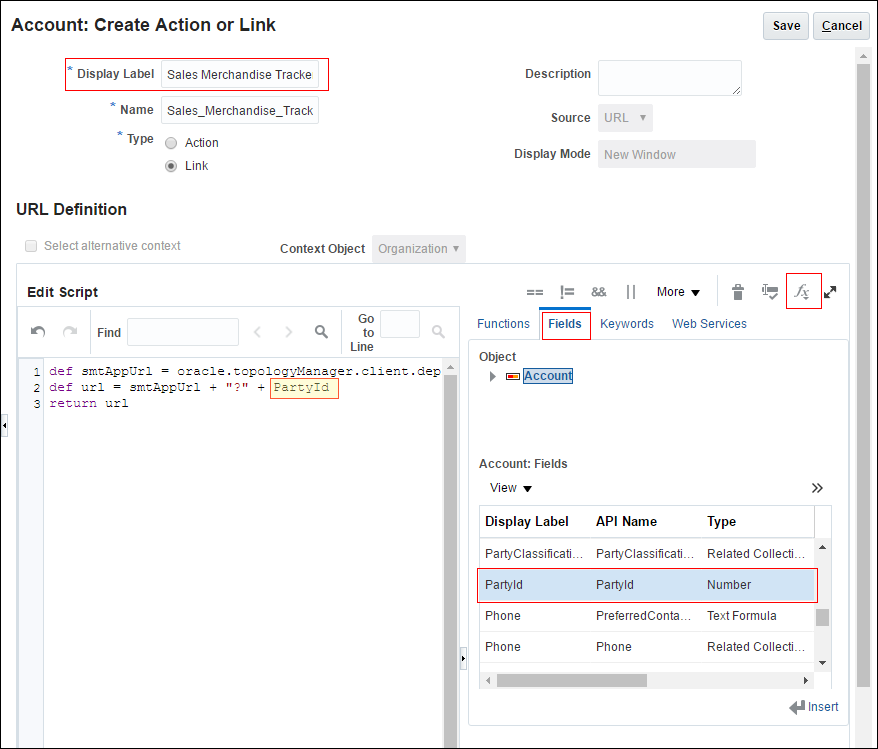This screenshot has height=749, width=878.
Task: Go to previous find result
Action: 257,332
